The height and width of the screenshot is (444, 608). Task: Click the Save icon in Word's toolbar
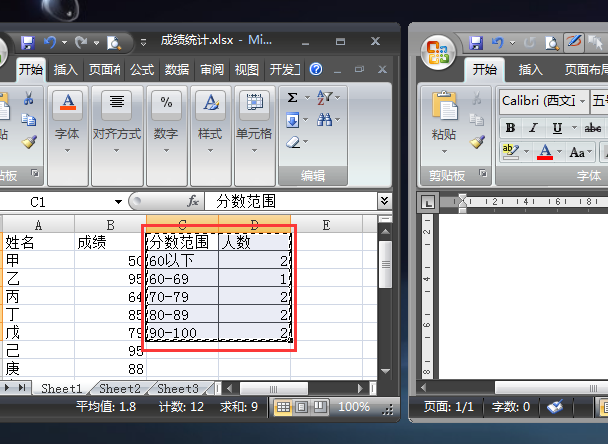pyautogui.click(x=476, y=43)
